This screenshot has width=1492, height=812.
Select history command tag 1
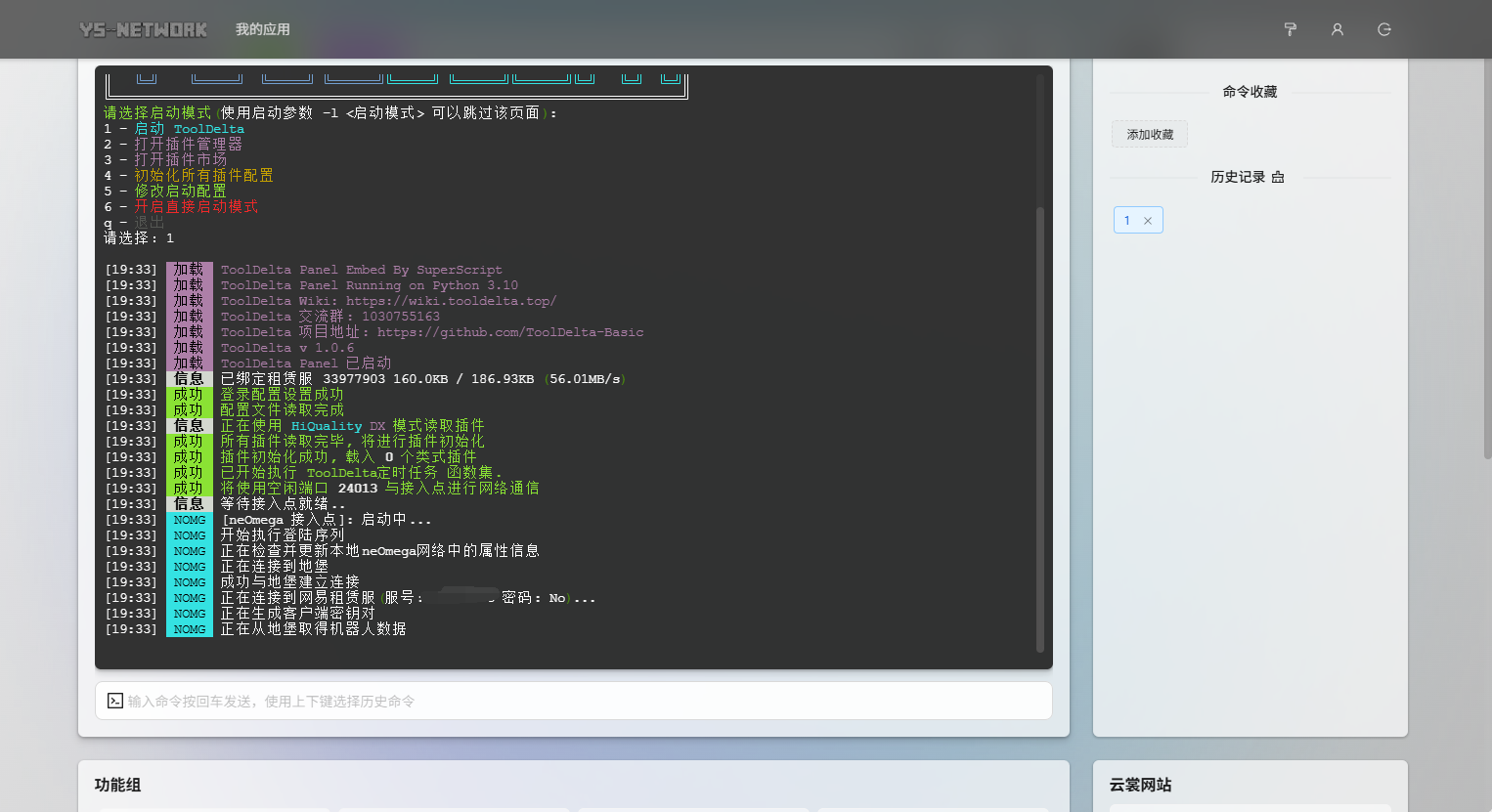(x=1127, y=221)
